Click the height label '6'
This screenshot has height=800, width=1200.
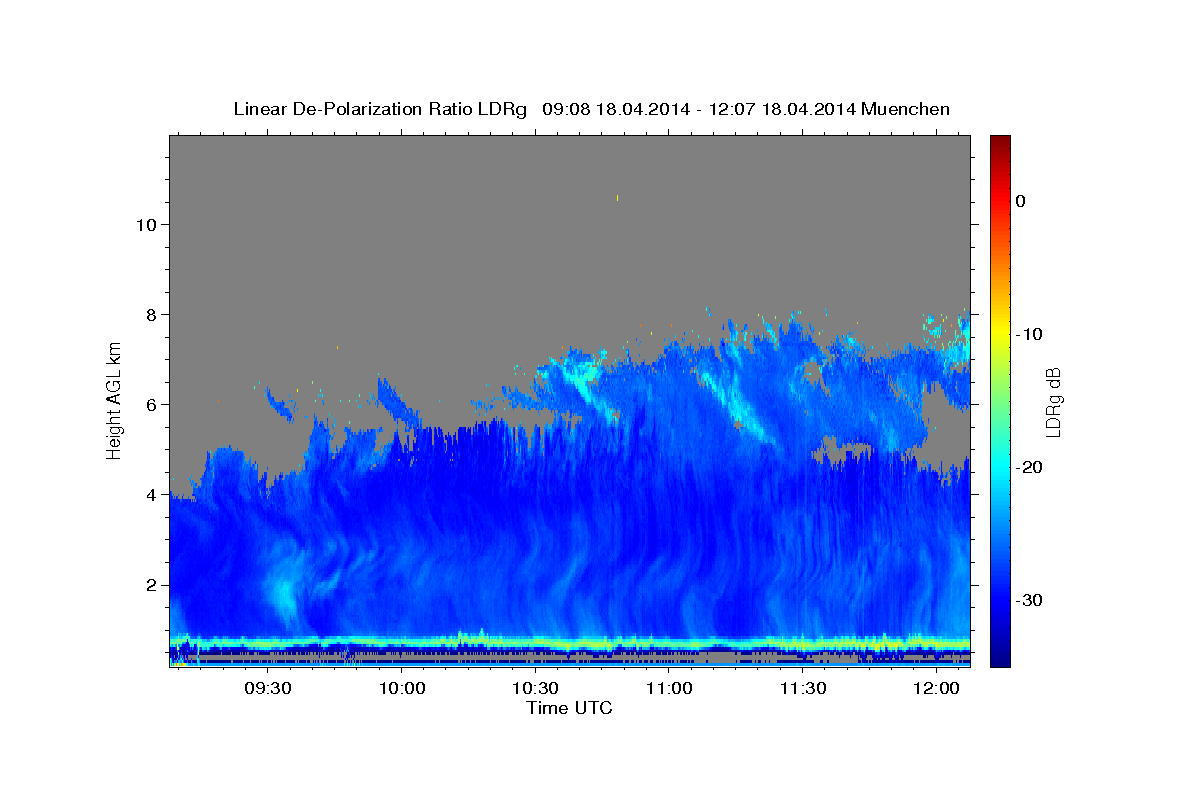click(x=149, y=404)
